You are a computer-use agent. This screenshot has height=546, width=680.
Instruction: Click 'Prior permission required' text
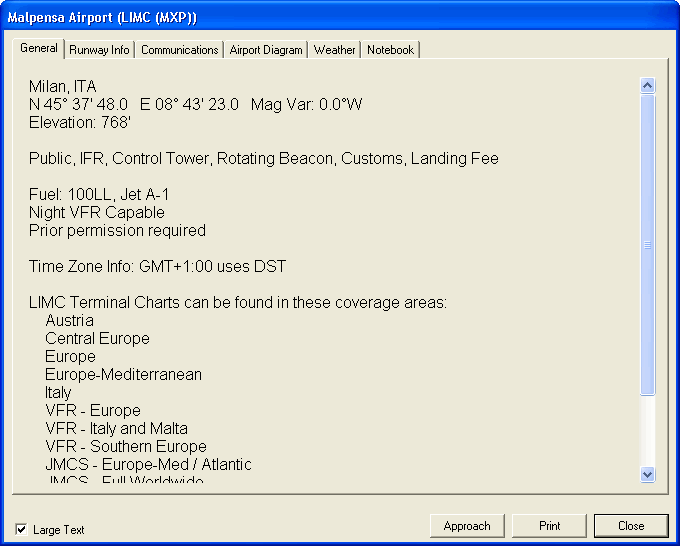(x=117, y=230)
